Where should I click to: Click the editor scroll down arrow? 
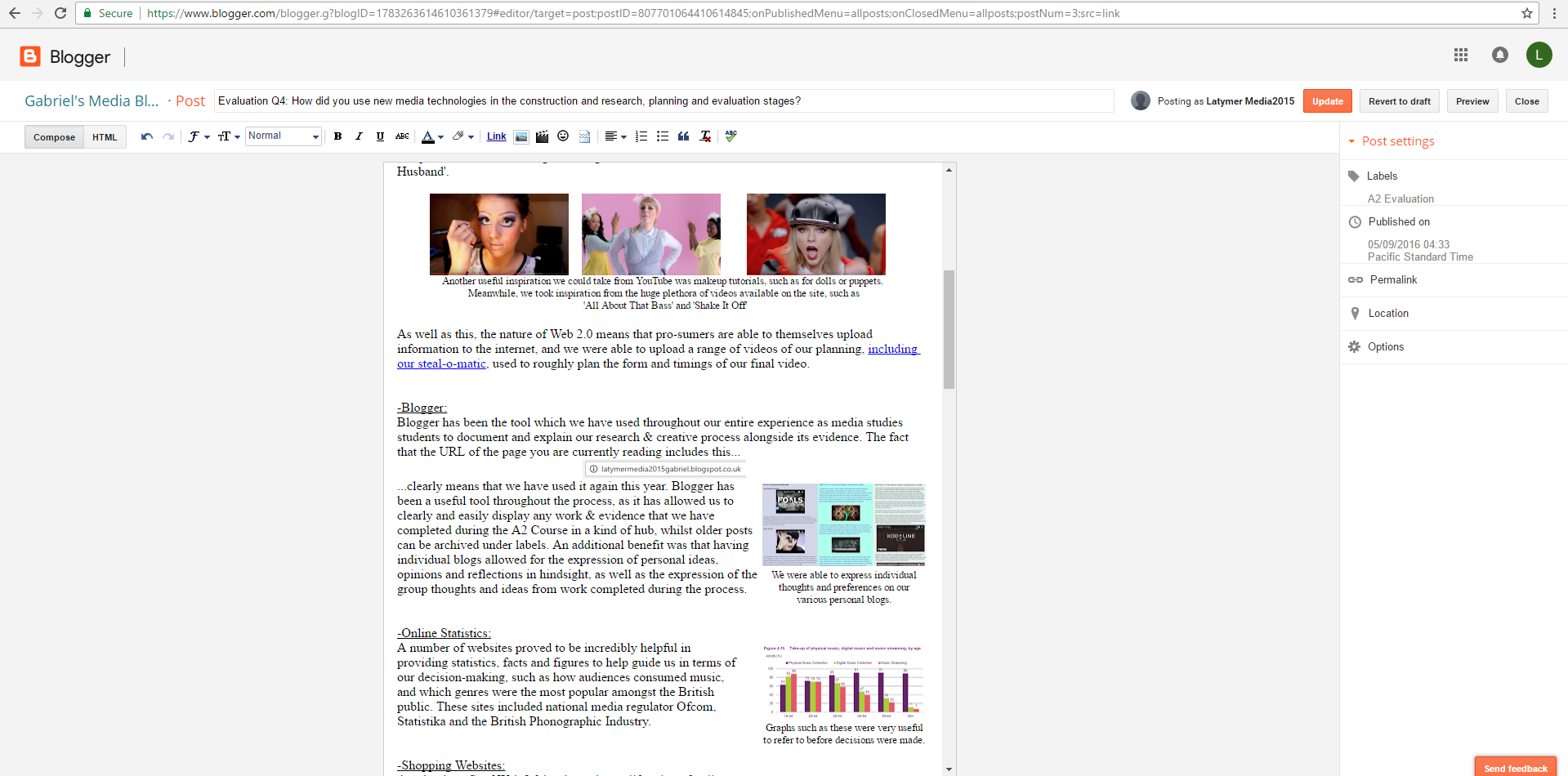(949, 769)
